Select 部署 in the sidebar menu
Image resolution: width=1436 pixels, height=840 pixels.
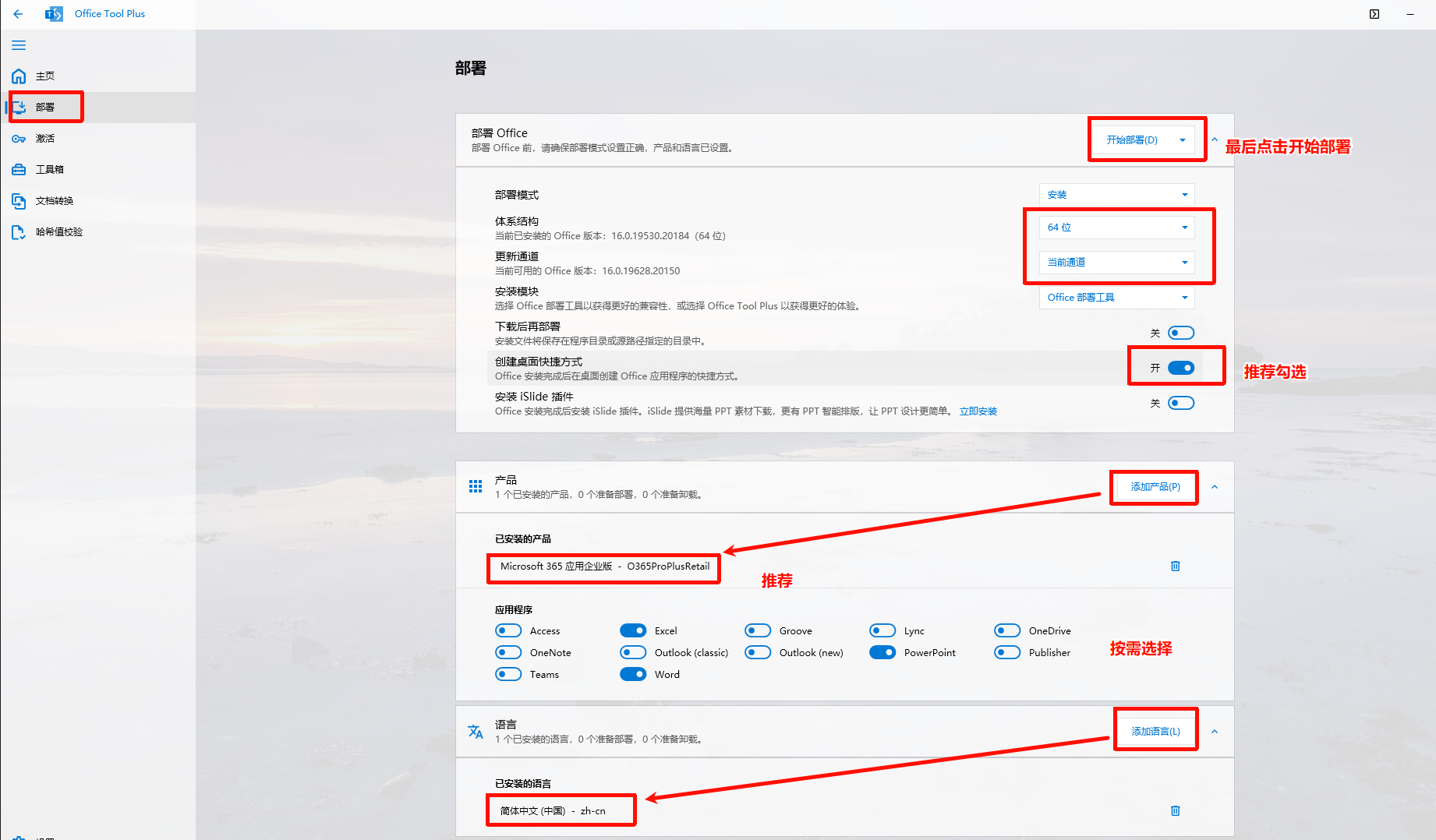click(45, 108)
